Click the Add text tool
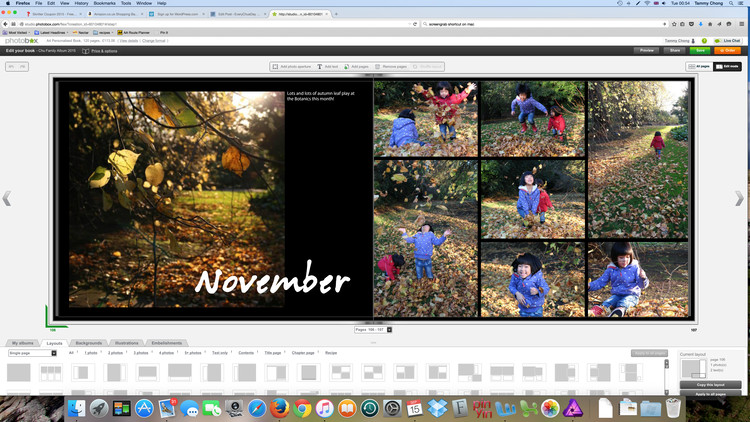Screen dimensions: 750x422 coord(328,67)
